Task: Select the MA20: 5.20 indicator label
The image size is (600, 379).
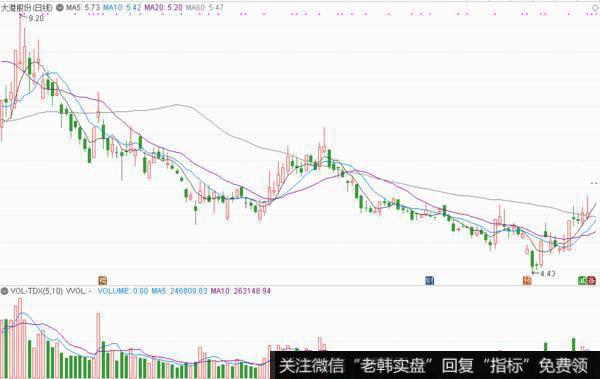Action: coord(163,7)
